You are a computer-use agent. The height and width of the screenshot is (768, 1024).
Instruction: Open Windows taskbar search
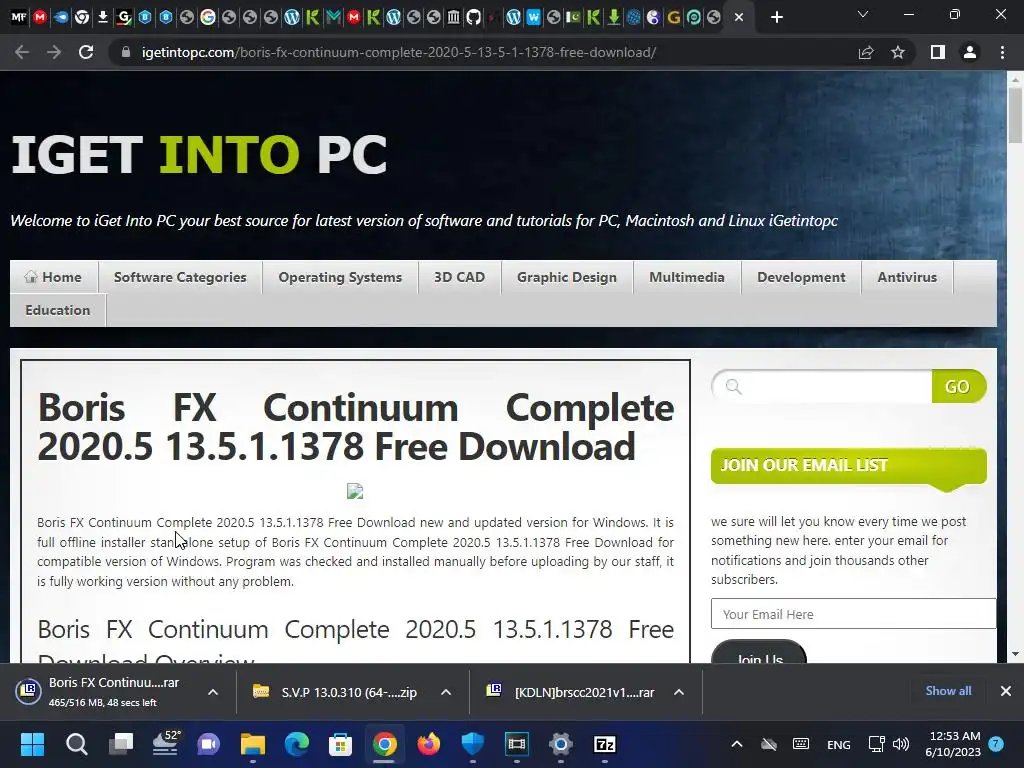click(76, 744)
